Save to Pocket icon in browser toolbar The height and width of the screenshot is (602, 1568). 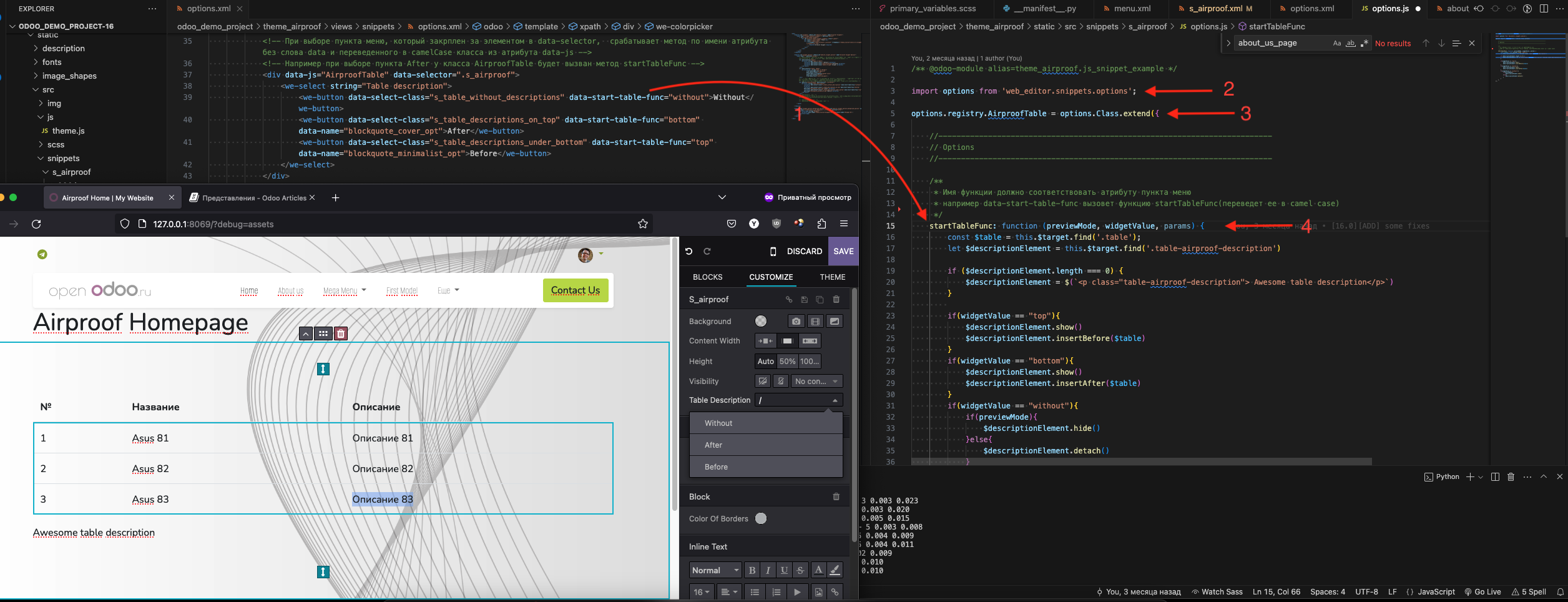(732, 224)
